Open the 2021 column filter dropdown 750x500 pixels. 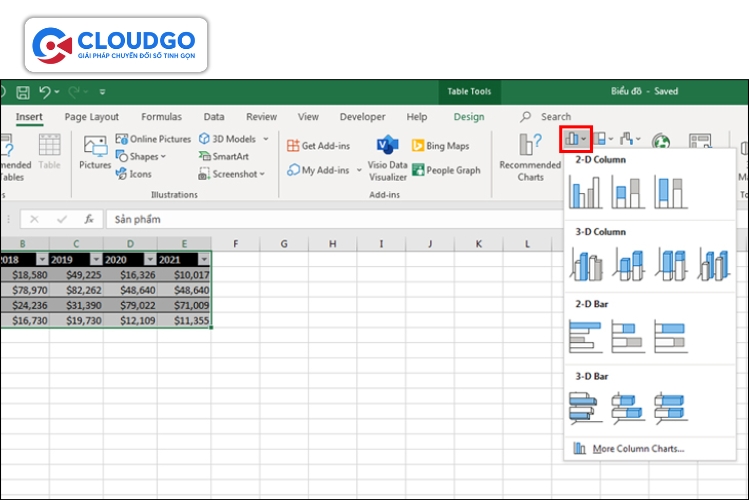(x=204, y=259)
